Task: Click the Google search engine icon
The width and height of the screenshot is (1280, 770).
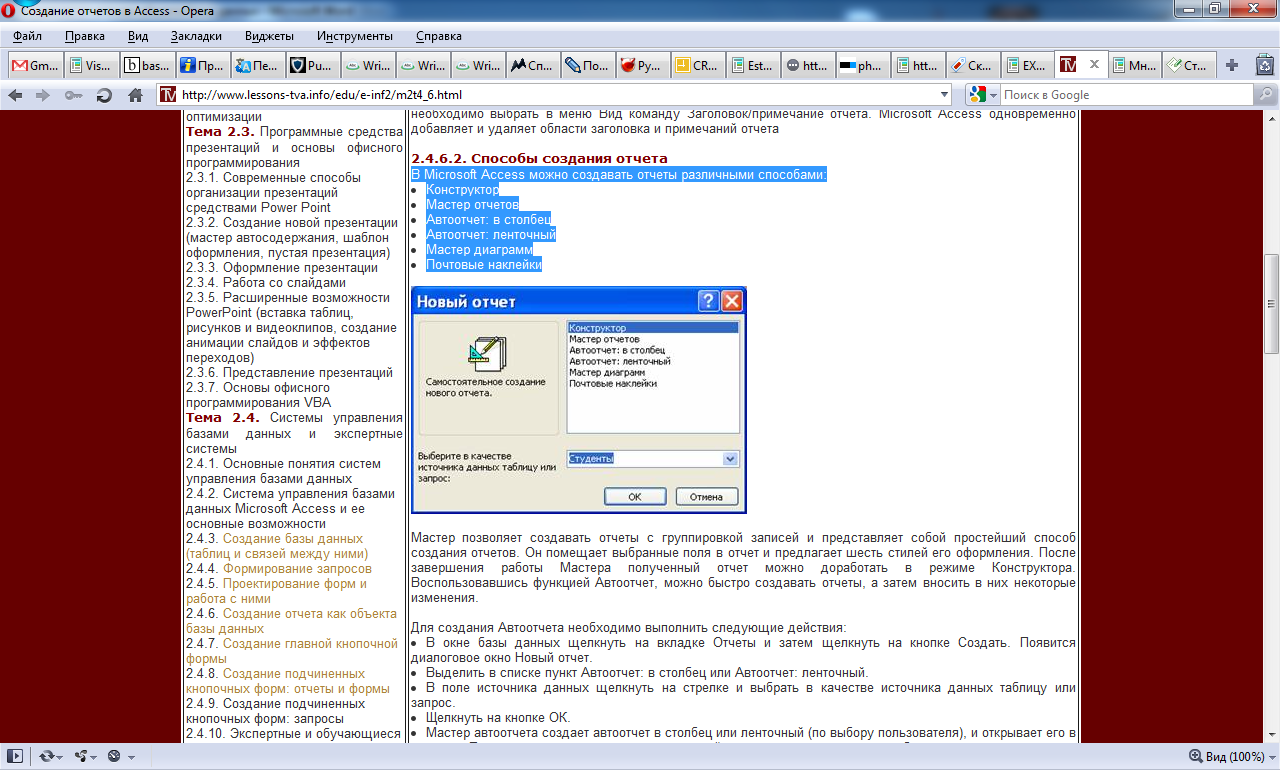Action: pos(978,95)
